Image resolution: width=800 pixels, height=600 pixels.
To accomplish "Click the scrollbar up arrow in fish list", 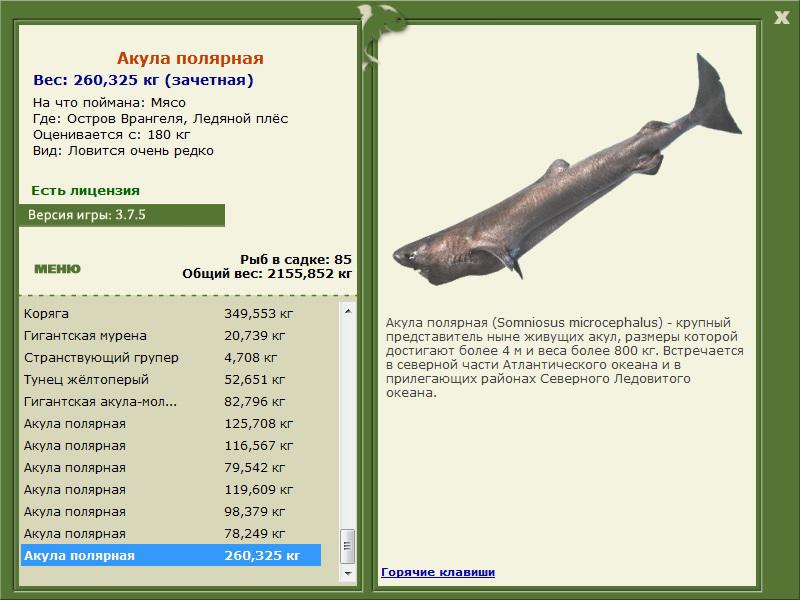I will click(347, 311).
